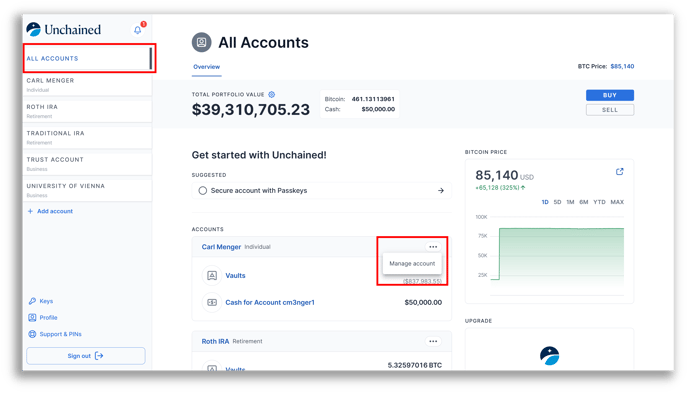
Task: Open the notifications bell
Action: pos(138,30)
